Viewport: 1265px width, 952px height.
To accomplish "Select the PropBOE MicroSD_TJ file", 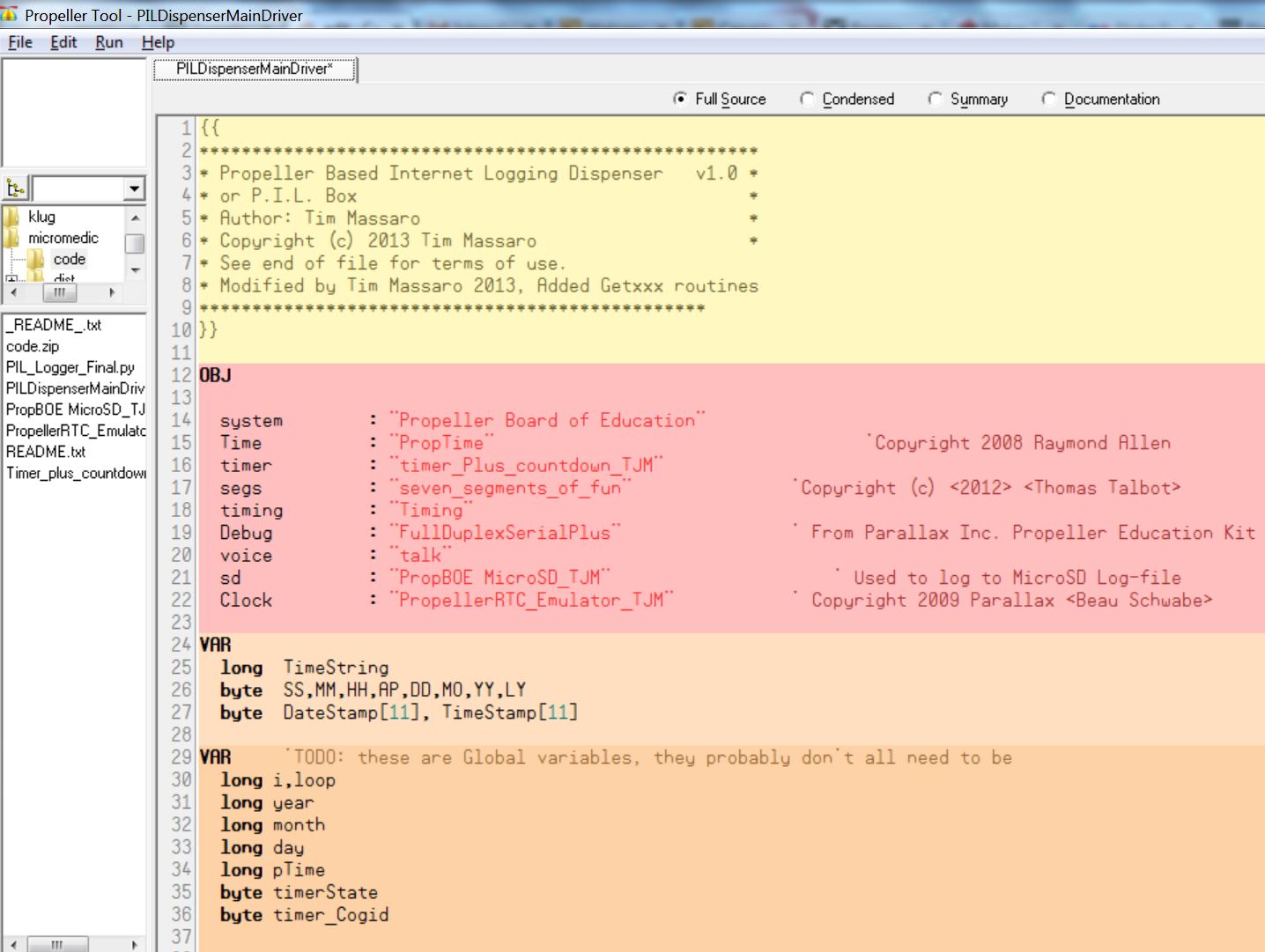I will (75, 410).
